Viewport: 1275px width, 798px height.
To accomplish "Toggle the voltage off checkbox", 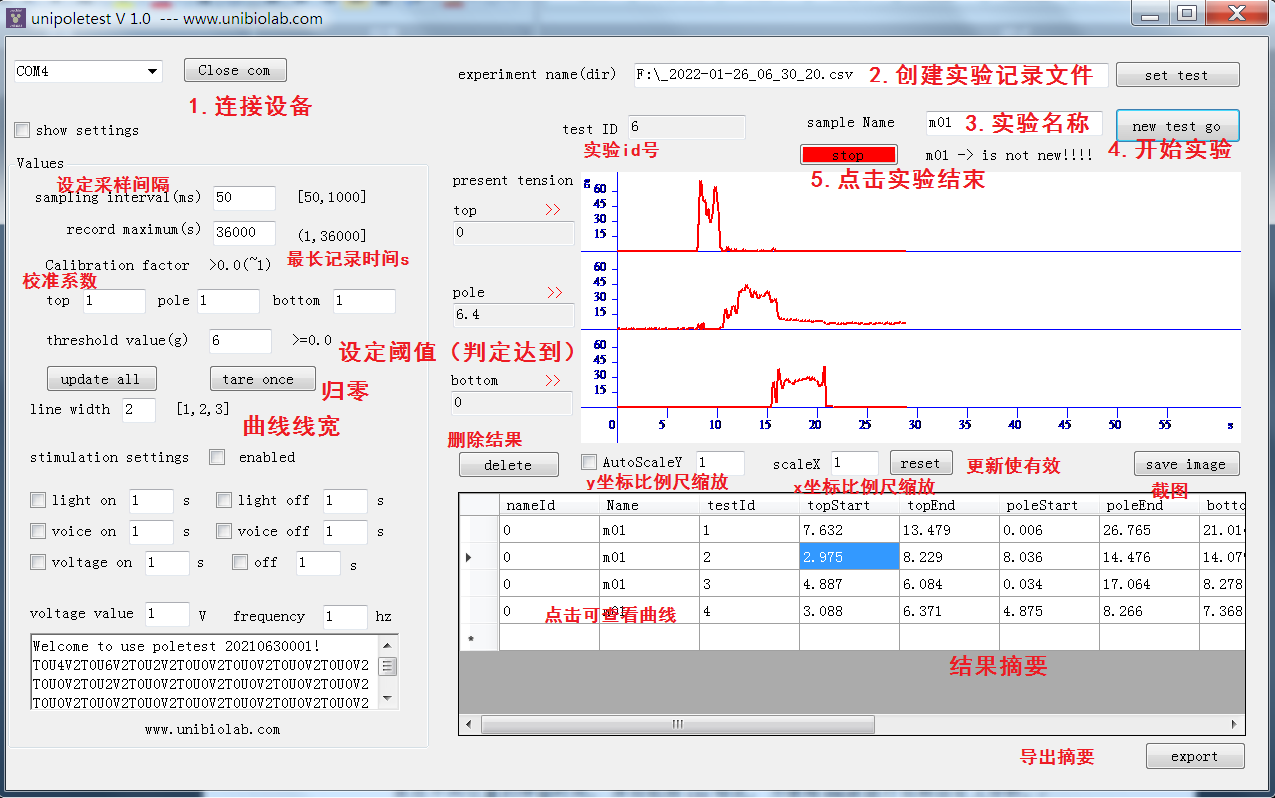I will coord(240,562).
